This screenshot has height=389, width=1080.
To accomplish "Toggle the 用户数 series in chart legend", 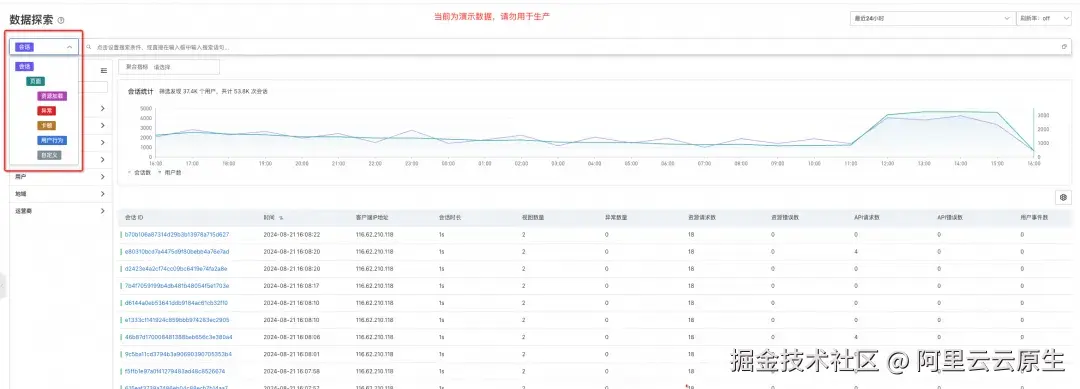I will click(x=169, y=172).
